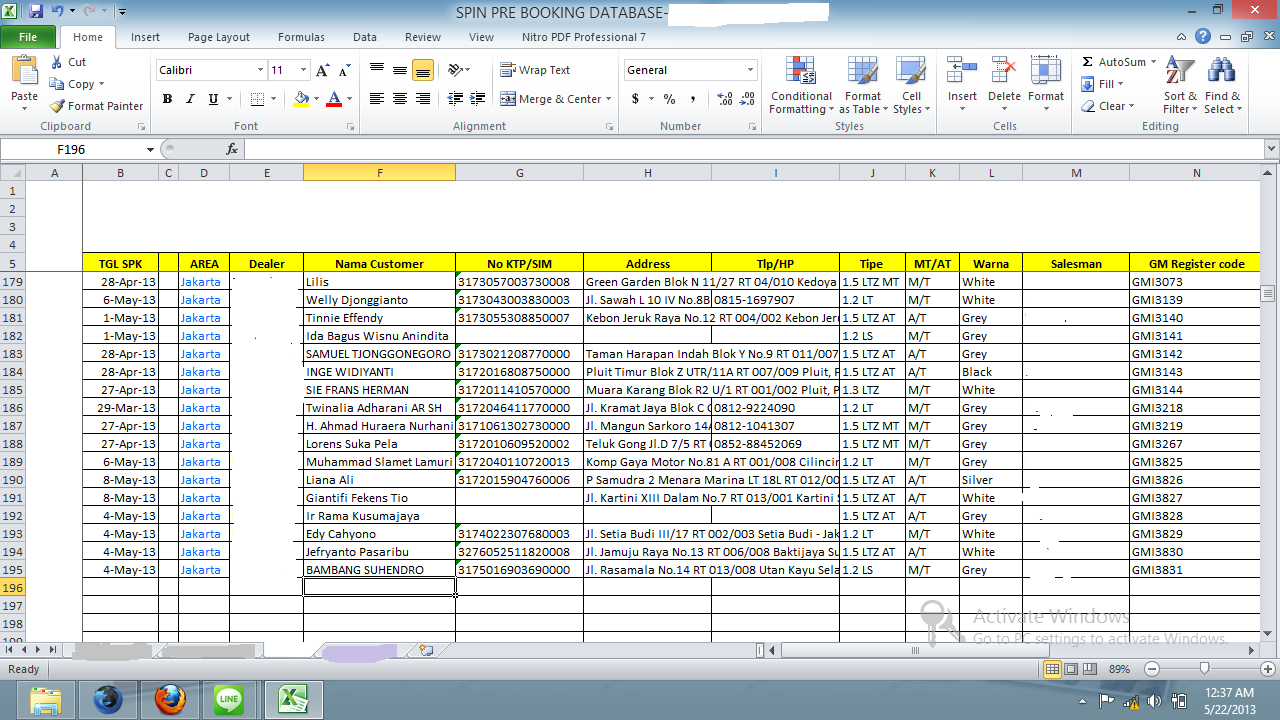
Task: Save workbook from Quick Access Toolbar
Action: (36, 11)
